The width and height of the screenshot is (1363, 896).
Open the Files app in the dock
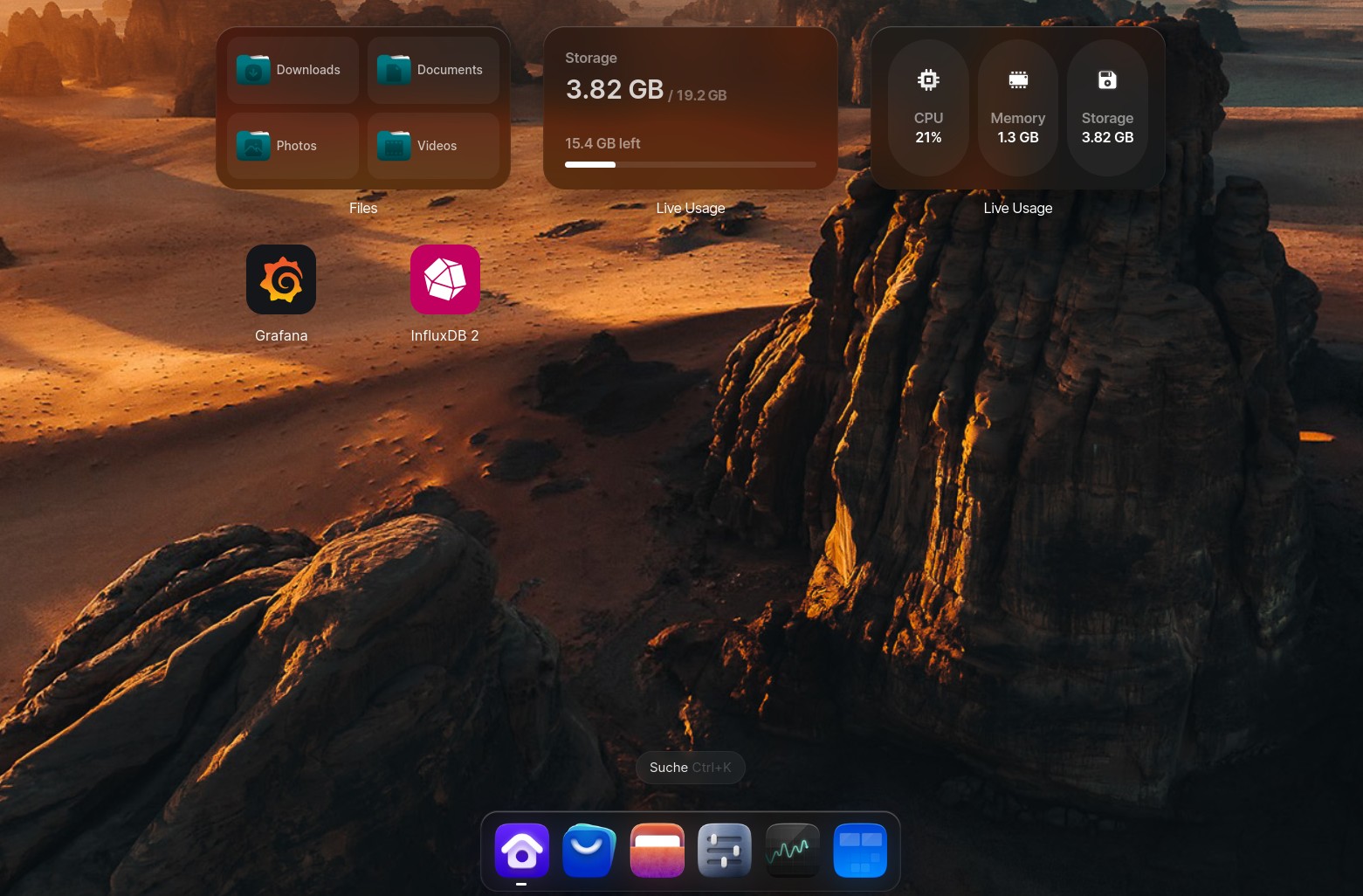(657, 850)
